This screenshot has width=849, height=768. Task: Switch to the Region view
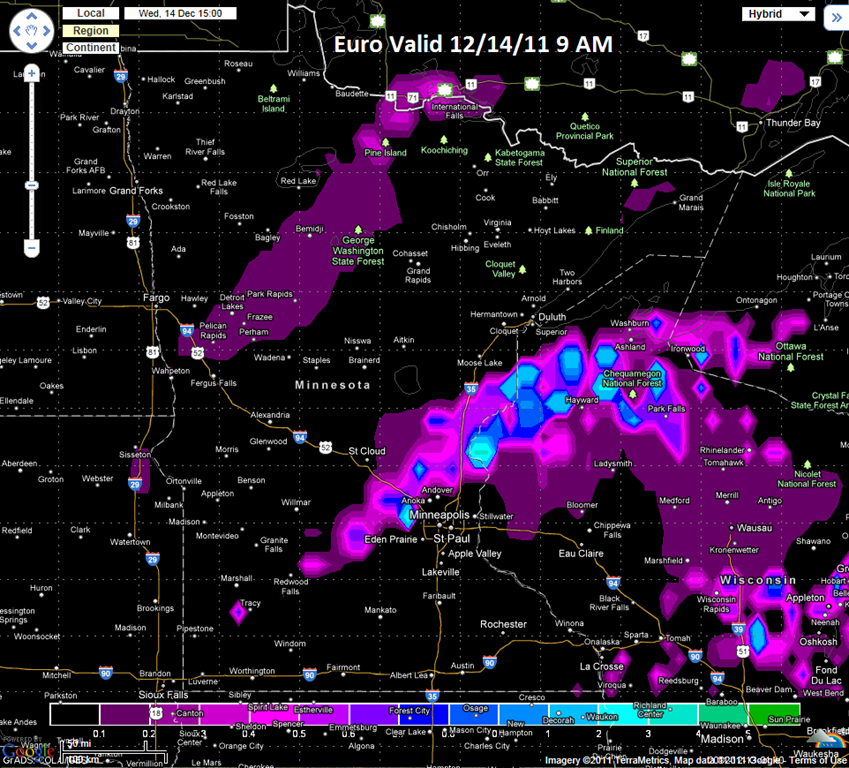click(91, 31)
